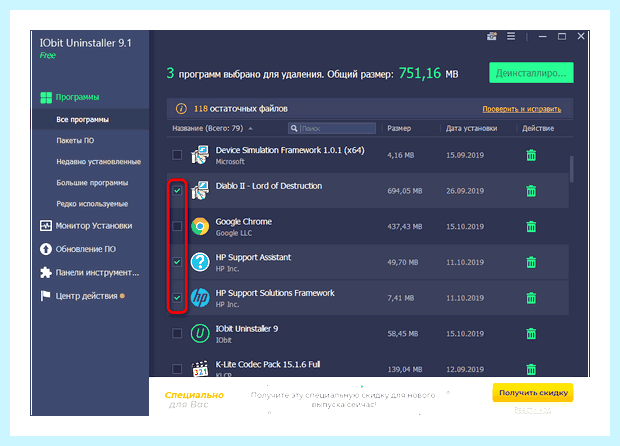Click the info icon beside 118 leftover files
This screenshot has width=620, height=446.
pyautogui.click(x=181, y=108)
